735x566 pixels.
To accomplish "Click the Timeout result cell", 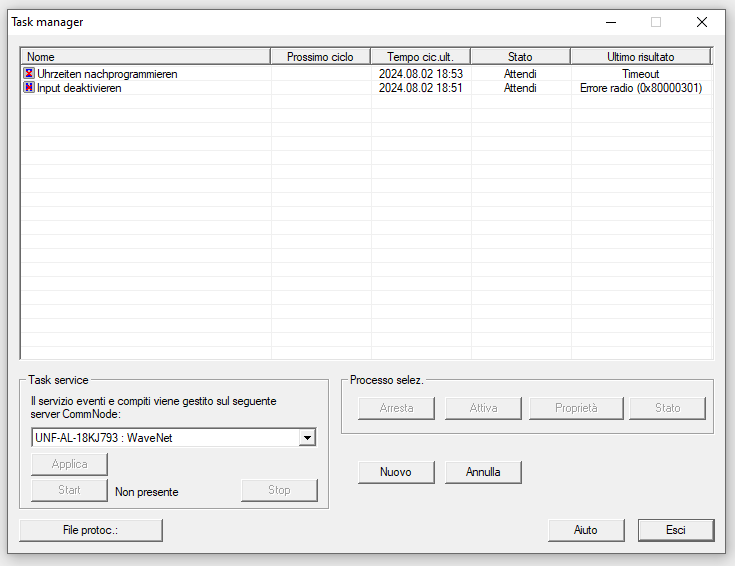I will pos(640,74).
